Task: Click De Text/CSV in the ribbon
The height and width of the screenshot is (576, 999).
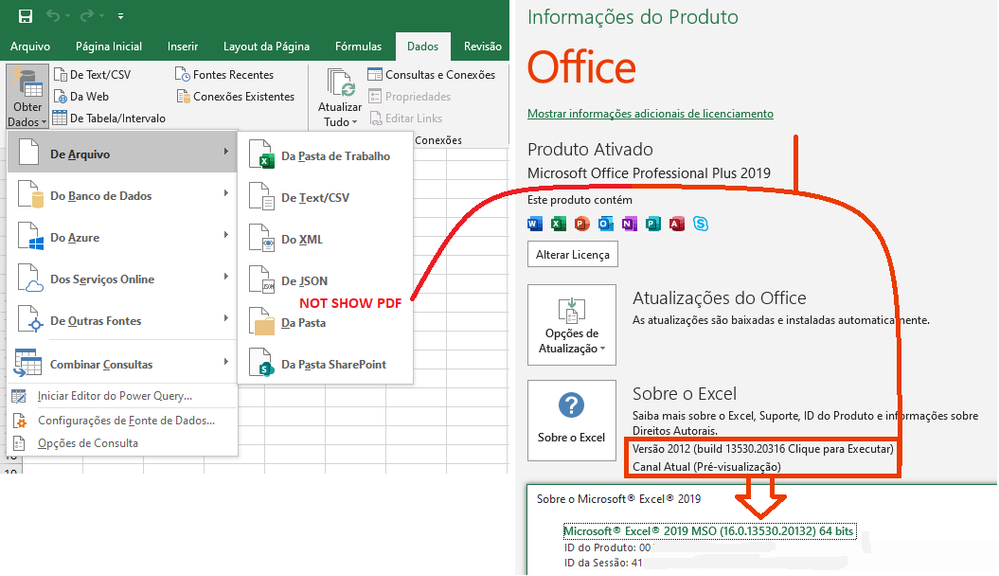Action: [92, 75]
